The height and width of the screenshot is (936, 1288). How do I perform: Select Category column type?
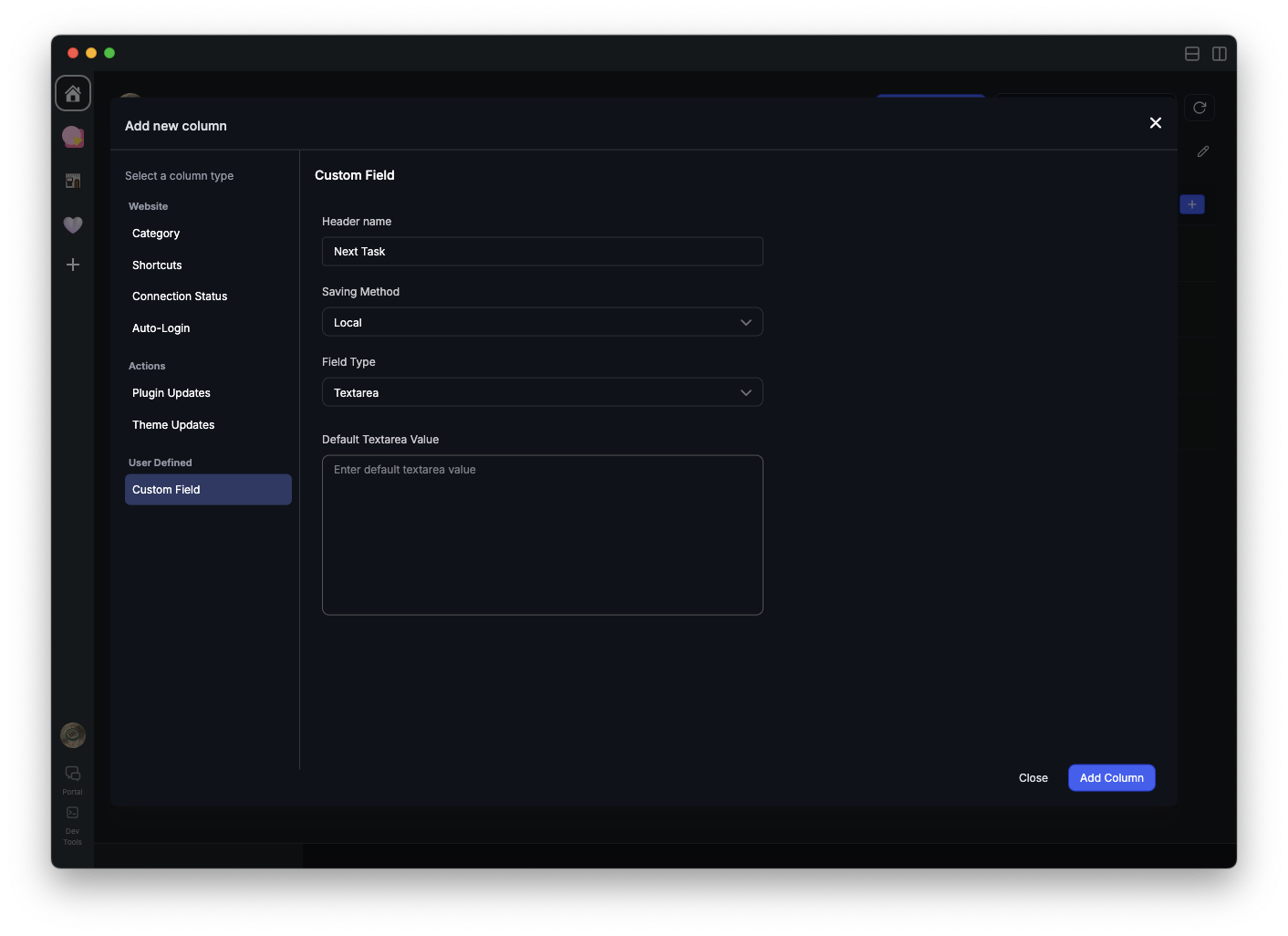pos(156,234)
